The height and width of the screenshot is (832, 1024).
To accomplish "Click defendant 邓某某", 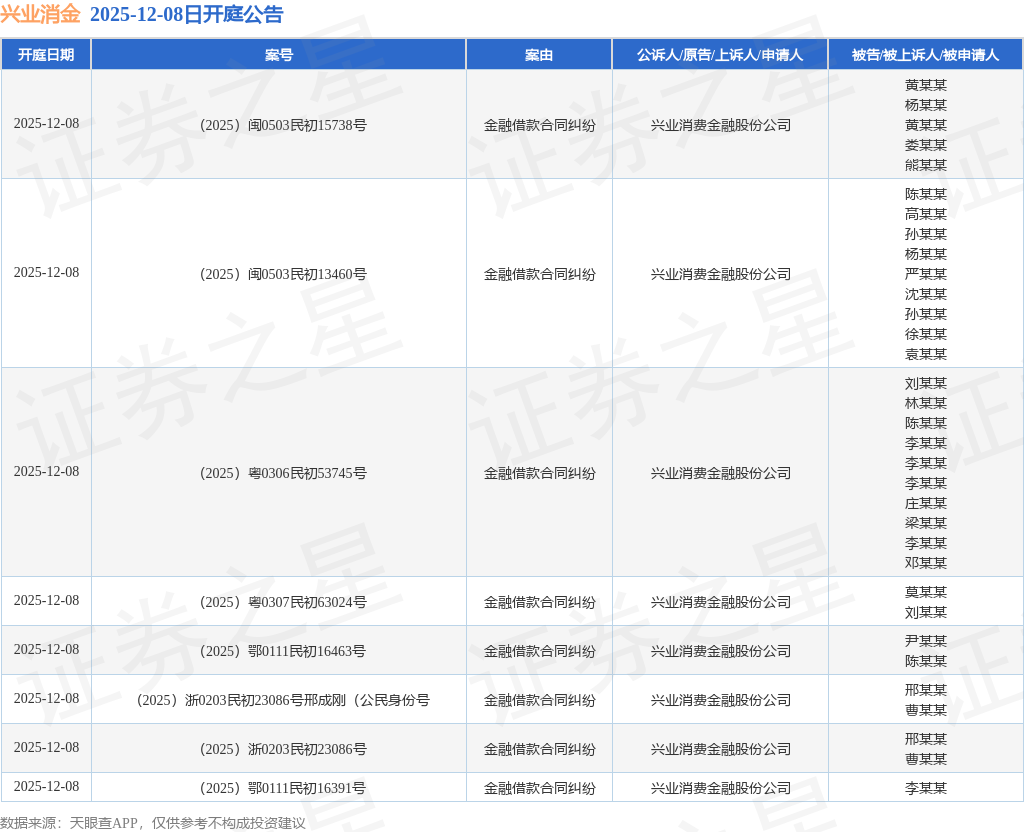I will tap(925, 563).
